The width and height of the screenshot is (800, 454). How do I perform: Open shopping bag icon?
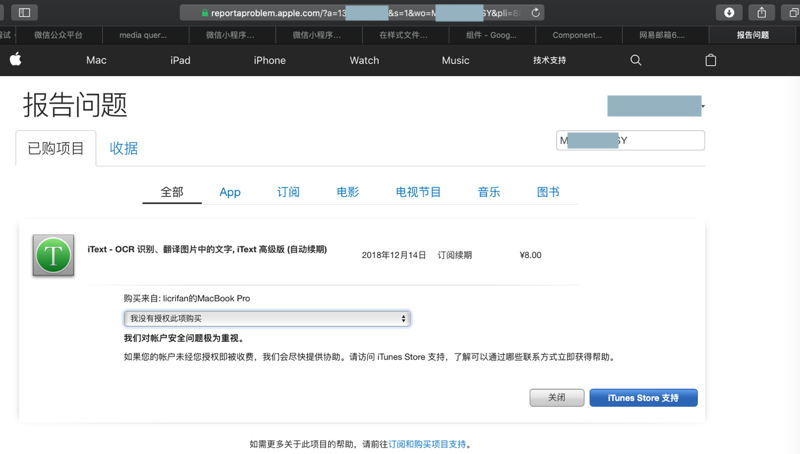click(710, 60)
